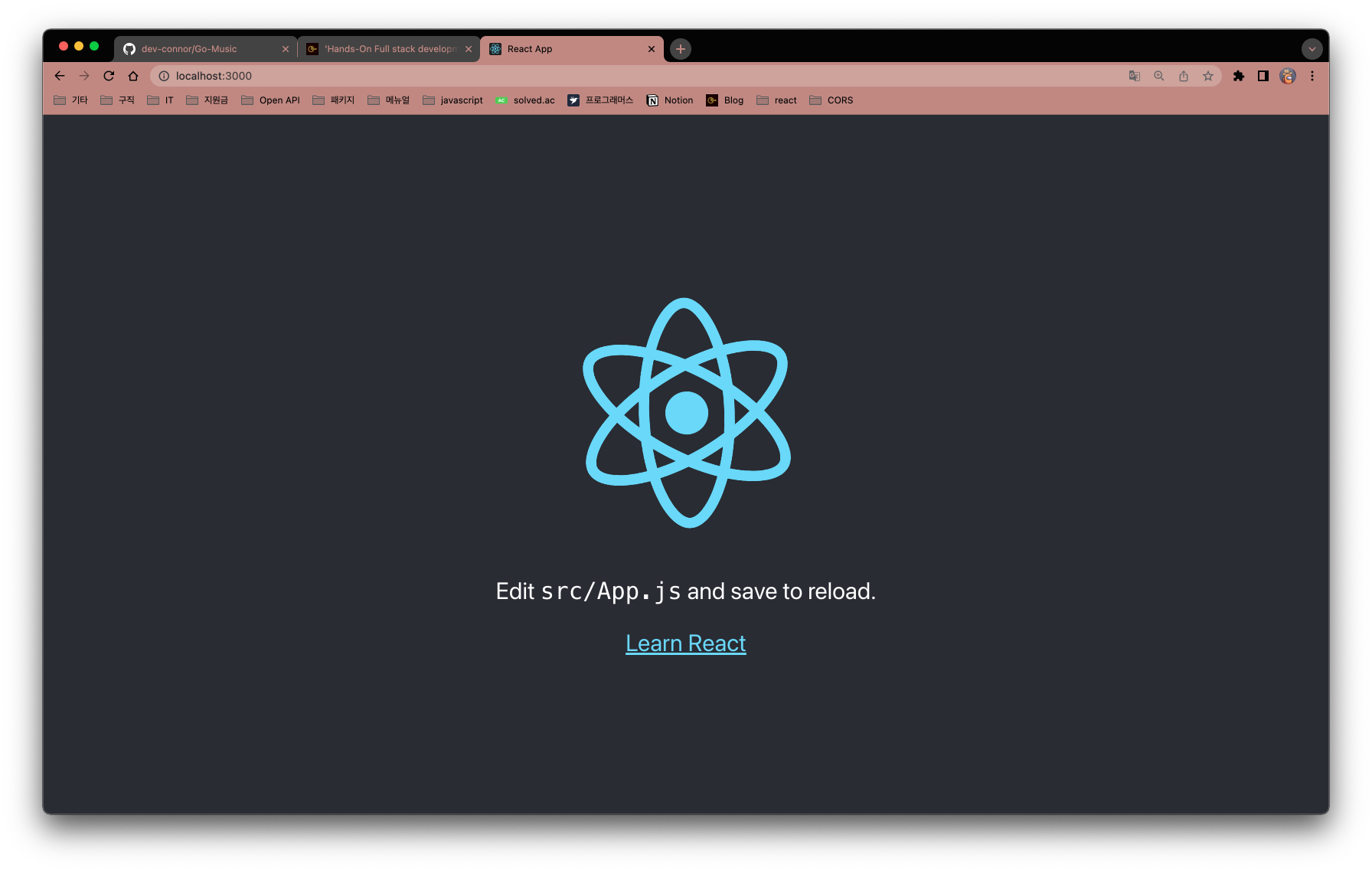
Task: Click the forward navigation arrow
Action: click(84, 76)
